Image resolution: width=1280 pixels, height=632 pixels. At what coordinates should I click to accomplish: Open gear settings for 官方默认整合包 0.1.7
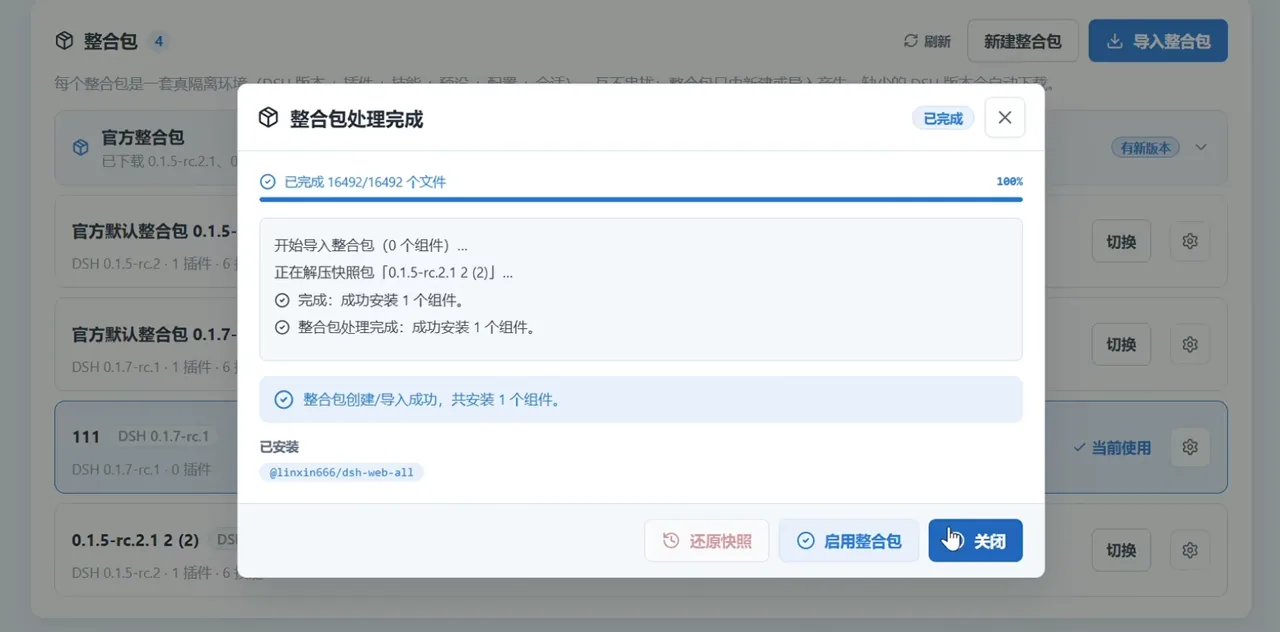pyautogui.click(x=1190, y=344)
